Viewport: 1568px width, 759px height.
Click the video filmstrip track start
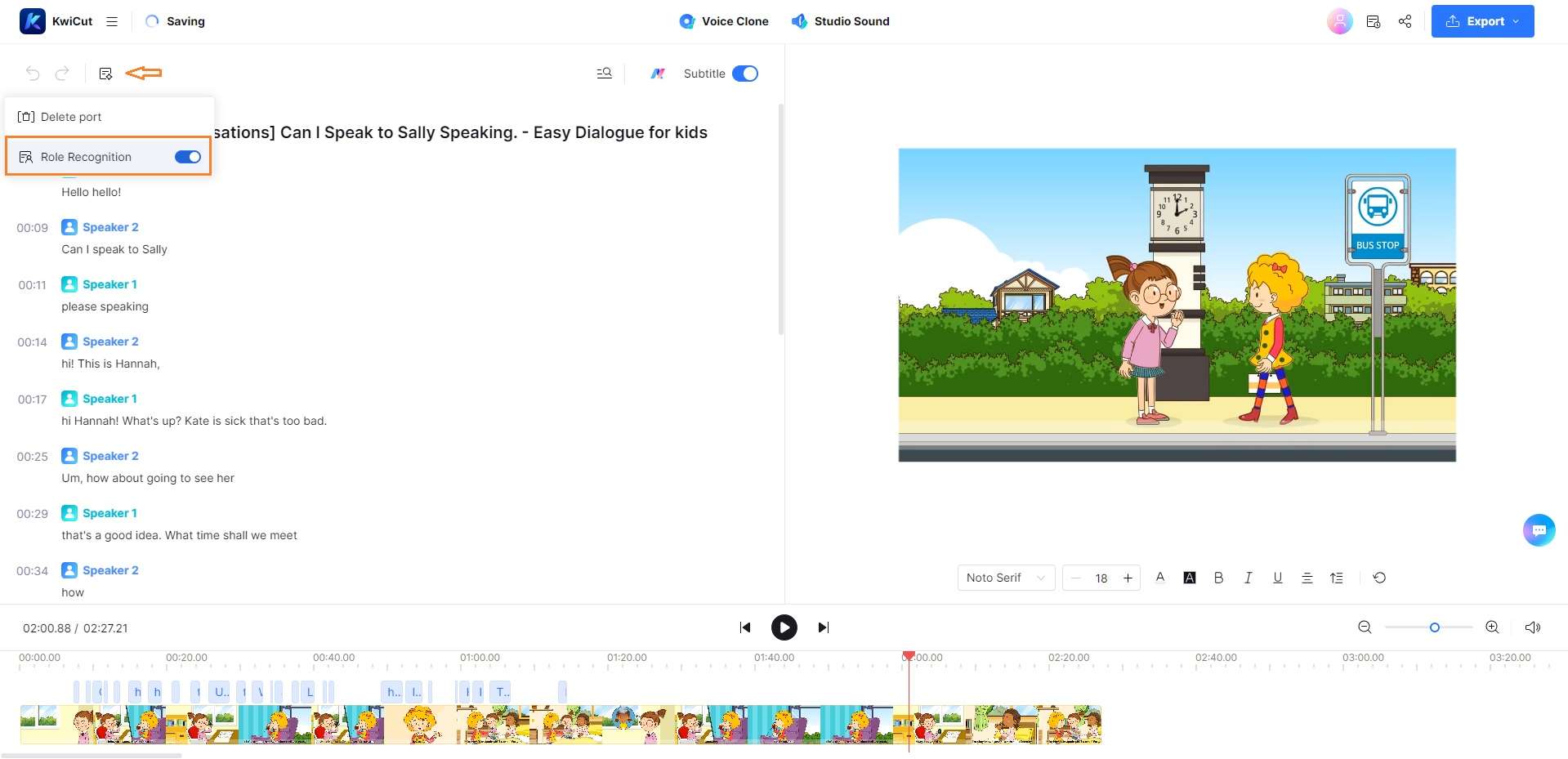(x=39, y=725)
